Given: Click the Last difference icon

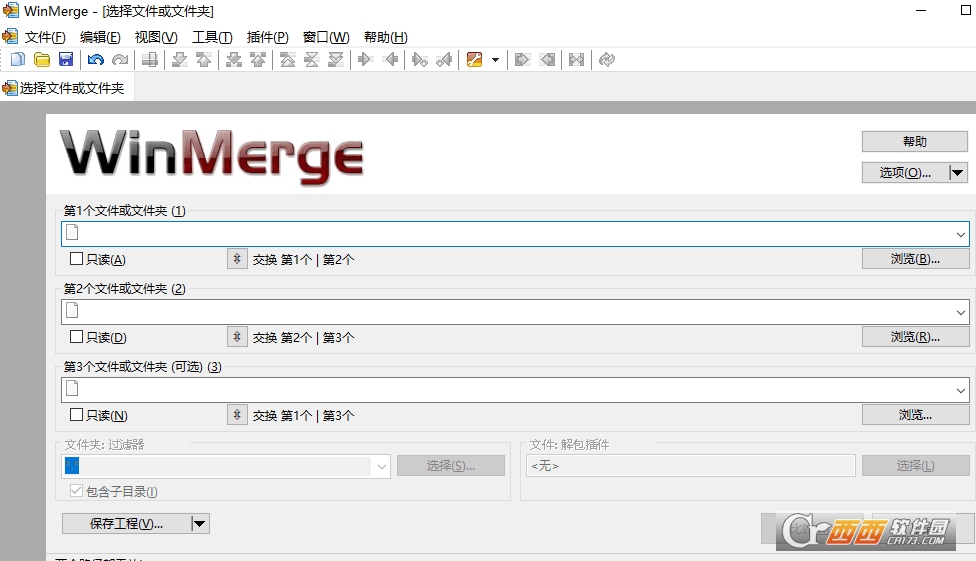Looking at the screenshot, I should pos(336,60).
